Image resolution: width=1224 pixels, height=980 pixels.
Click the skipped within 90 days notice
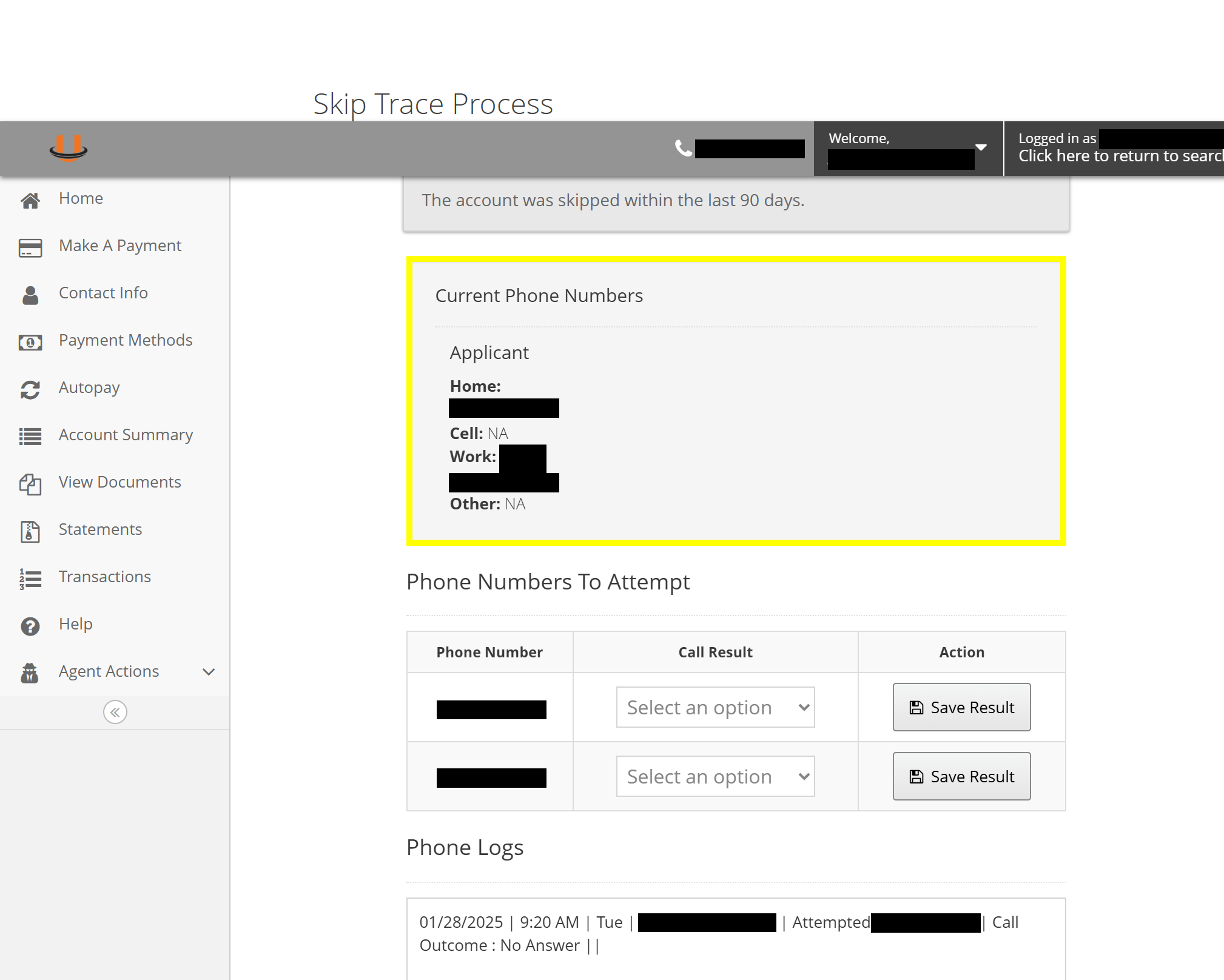point(613,200)
